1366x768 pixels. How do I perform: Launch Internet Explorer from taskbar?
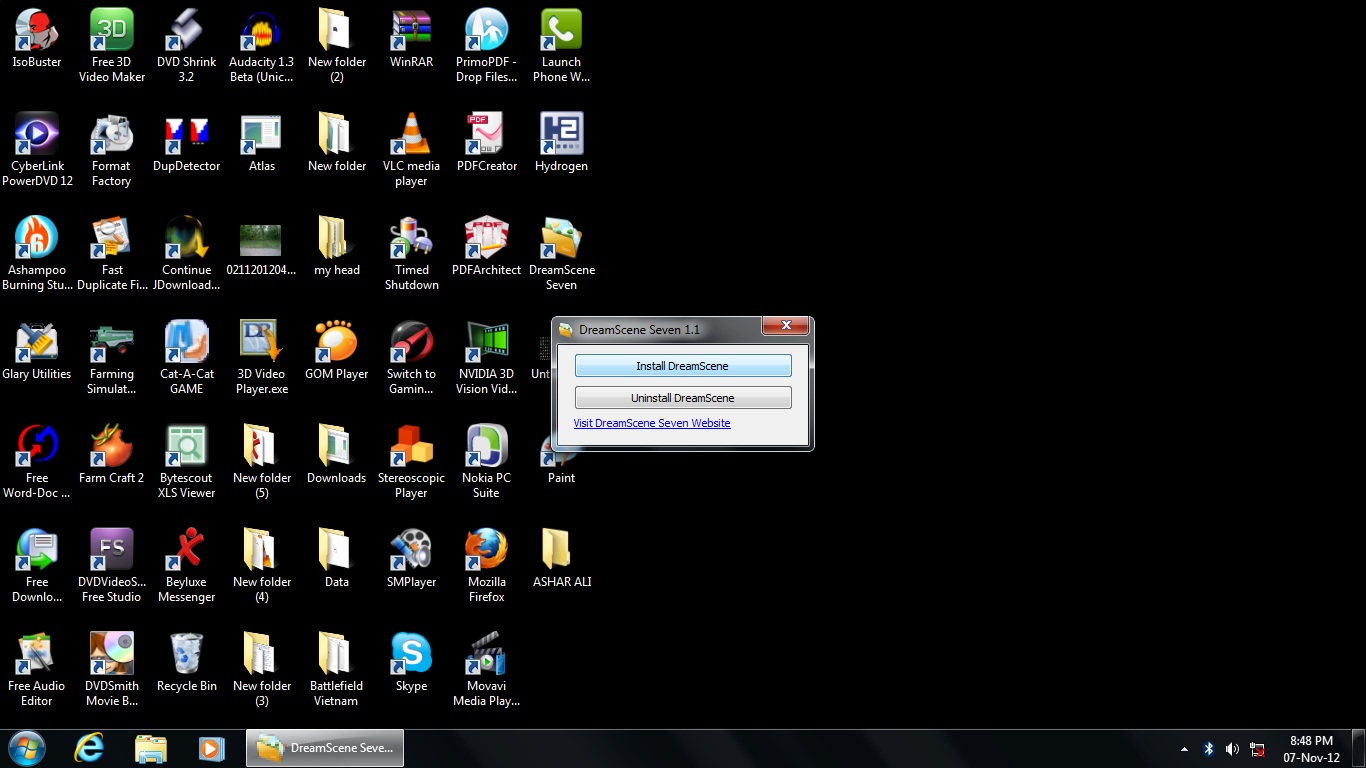(x=89, y=748)
